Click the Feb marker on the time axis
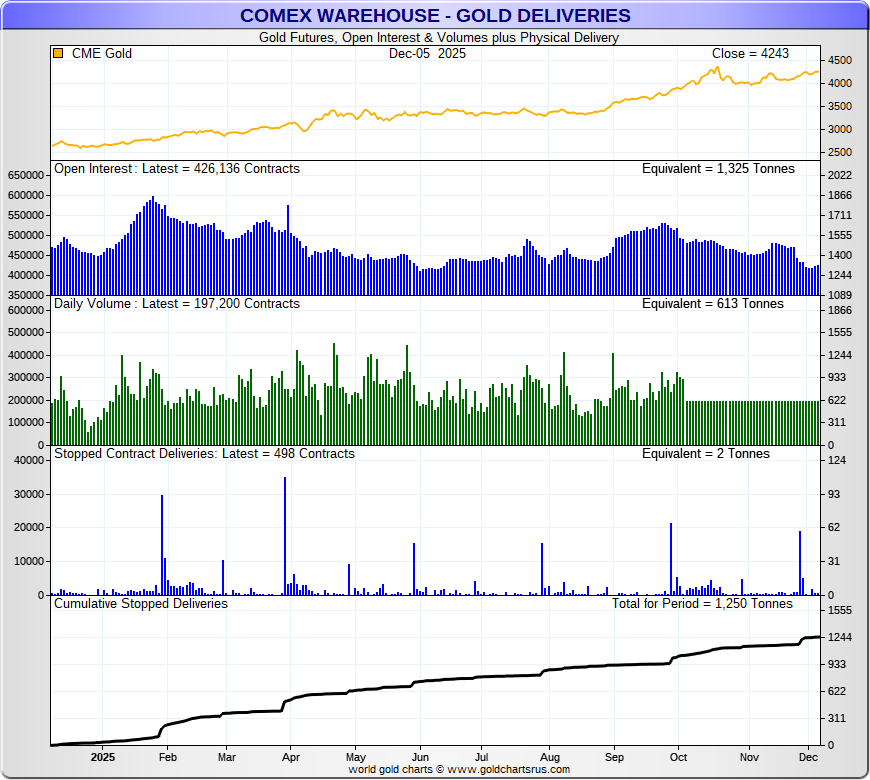The width and height of the screenshot is (870, 780). 167,757
